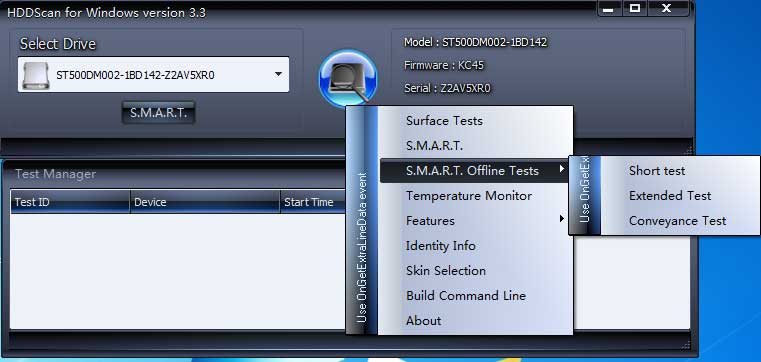Click the blue round hard drive tests icon

[x=347, y=78]
